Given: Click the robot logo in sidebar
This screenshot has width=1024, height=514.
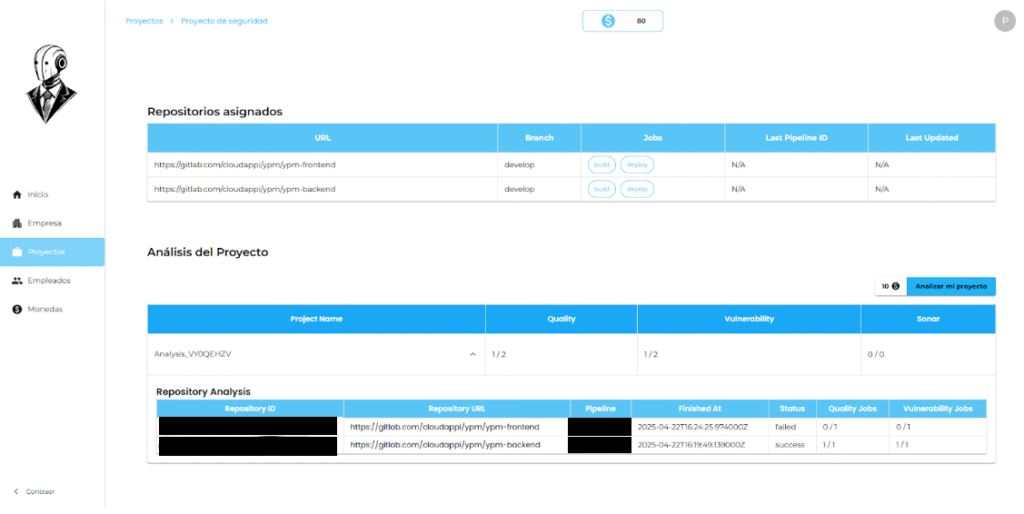Looking at the screenshot, I should coord(51,84).
